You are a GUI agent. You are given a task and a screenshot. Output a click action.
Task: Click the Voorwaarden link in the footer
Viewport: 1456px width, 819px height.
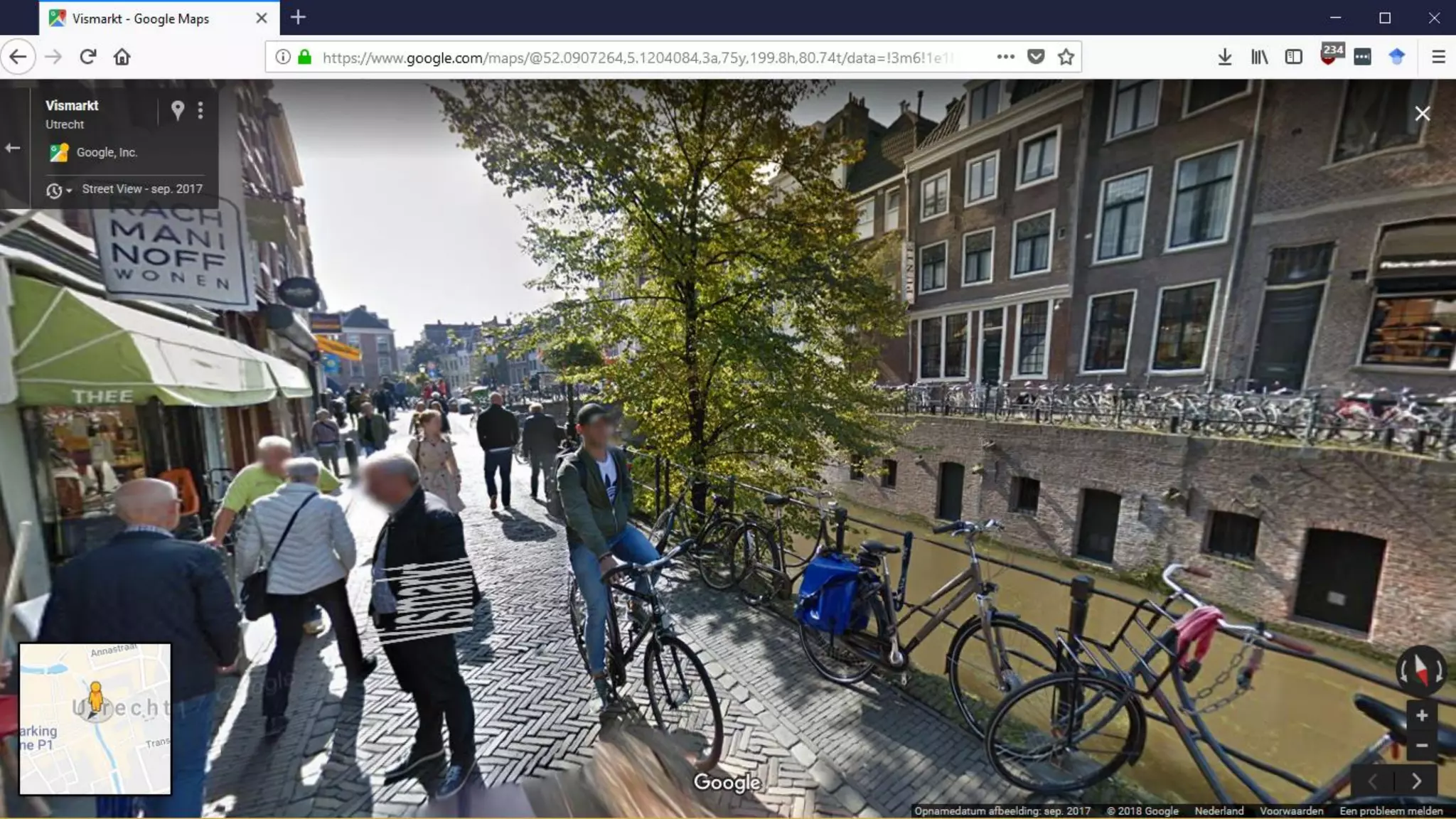point(1291,811)
